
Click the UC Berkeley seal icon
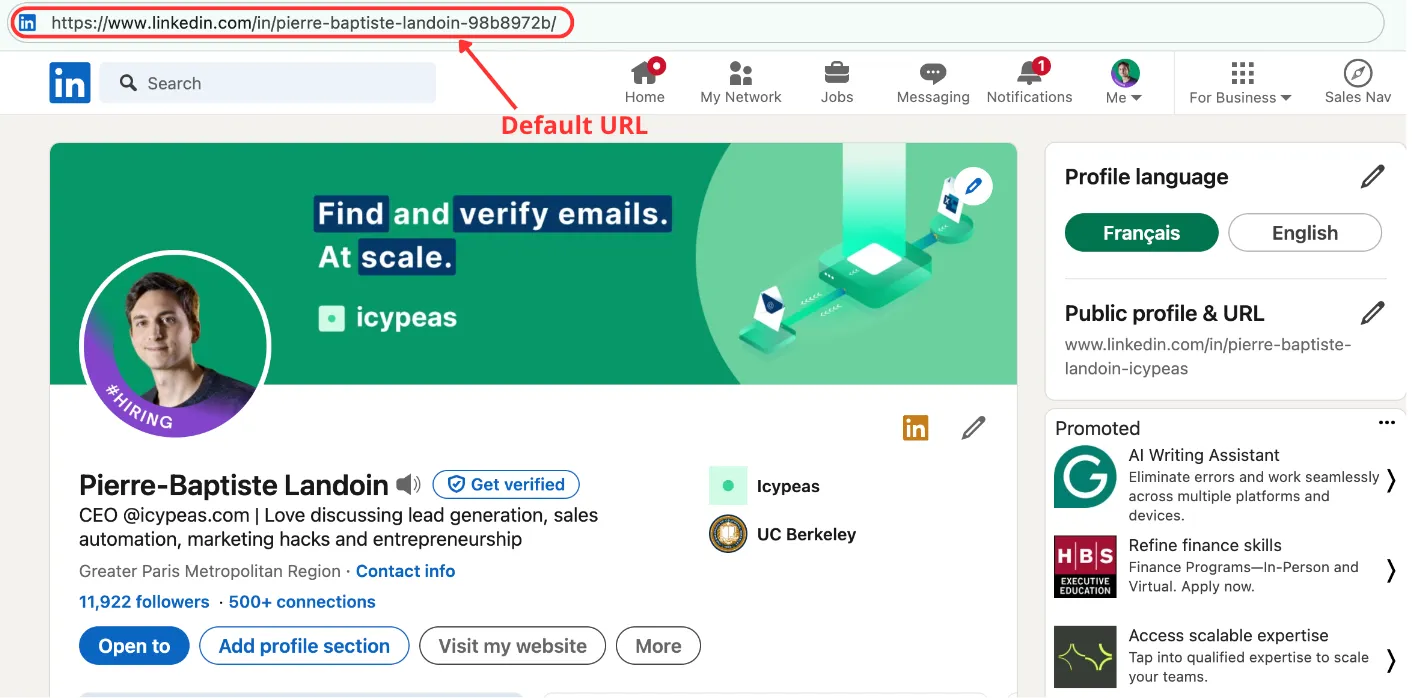[x=728, y=534]
